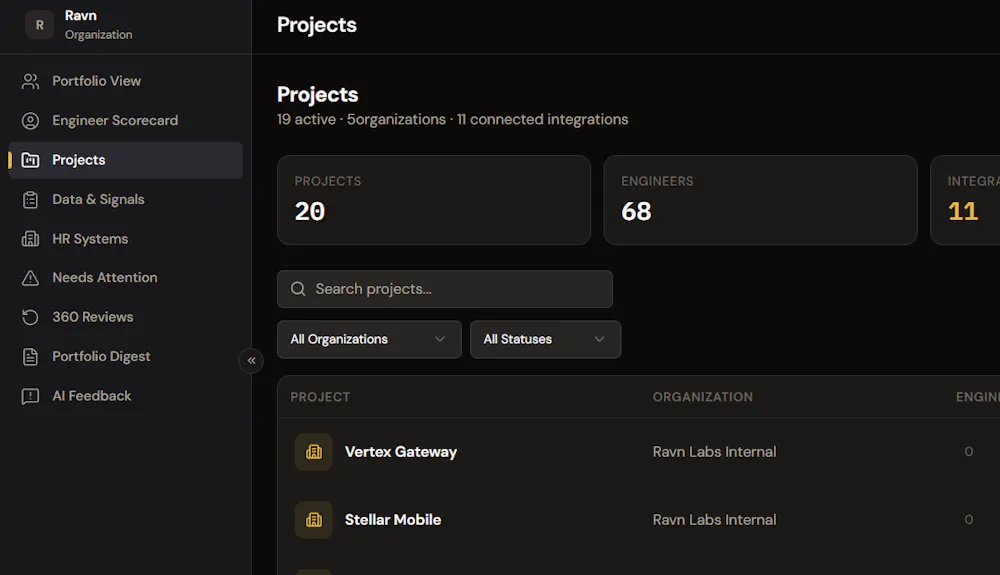Open the Stellar Mobile project row
Viewport: 1000px width, 575px height.
tap(639, 520)
